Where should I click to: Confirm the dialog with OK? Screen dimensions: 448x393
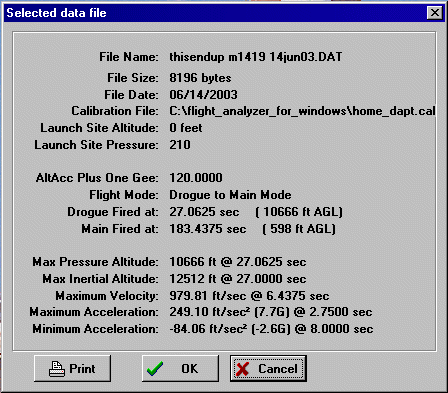coord(180,368)
